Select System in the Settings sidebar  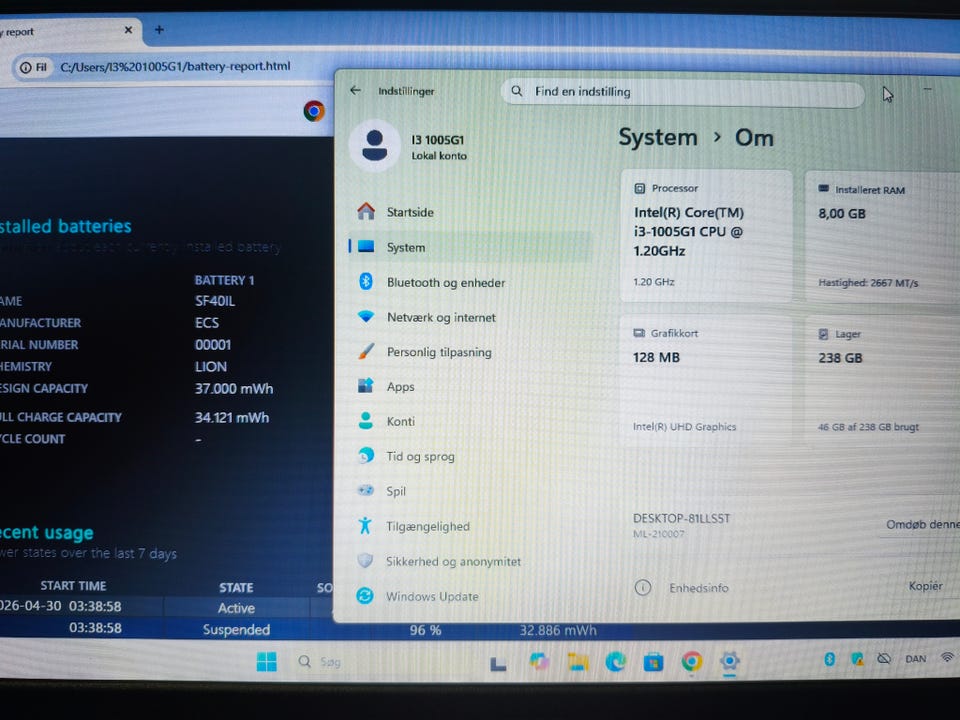pyautogui.click(x=470, y=247)
